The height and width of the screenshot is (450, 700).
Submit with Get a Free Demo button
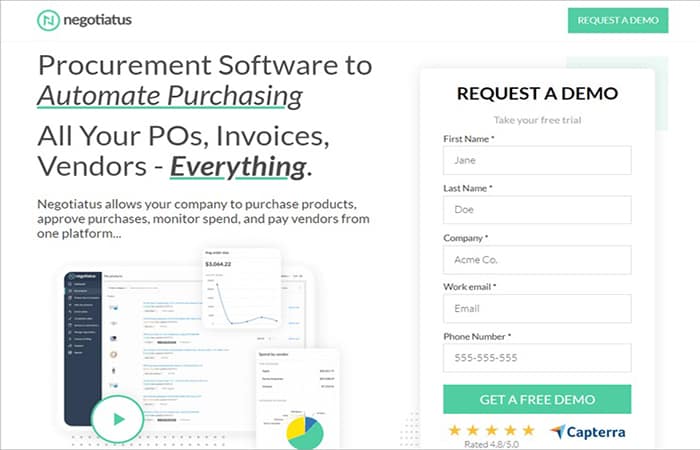(537, 399)
